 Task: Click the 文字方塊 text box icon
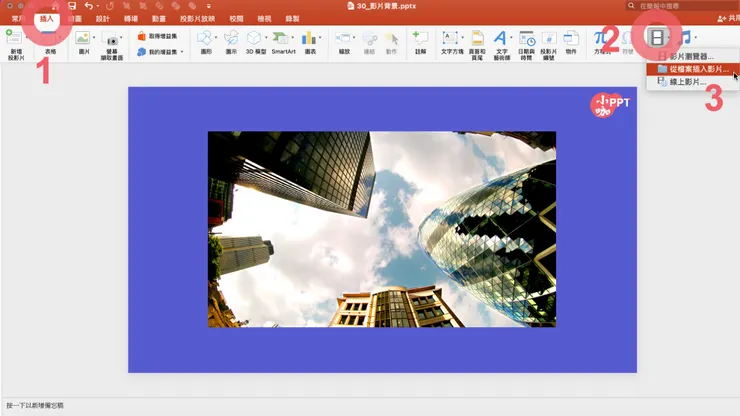coord(450,38)
